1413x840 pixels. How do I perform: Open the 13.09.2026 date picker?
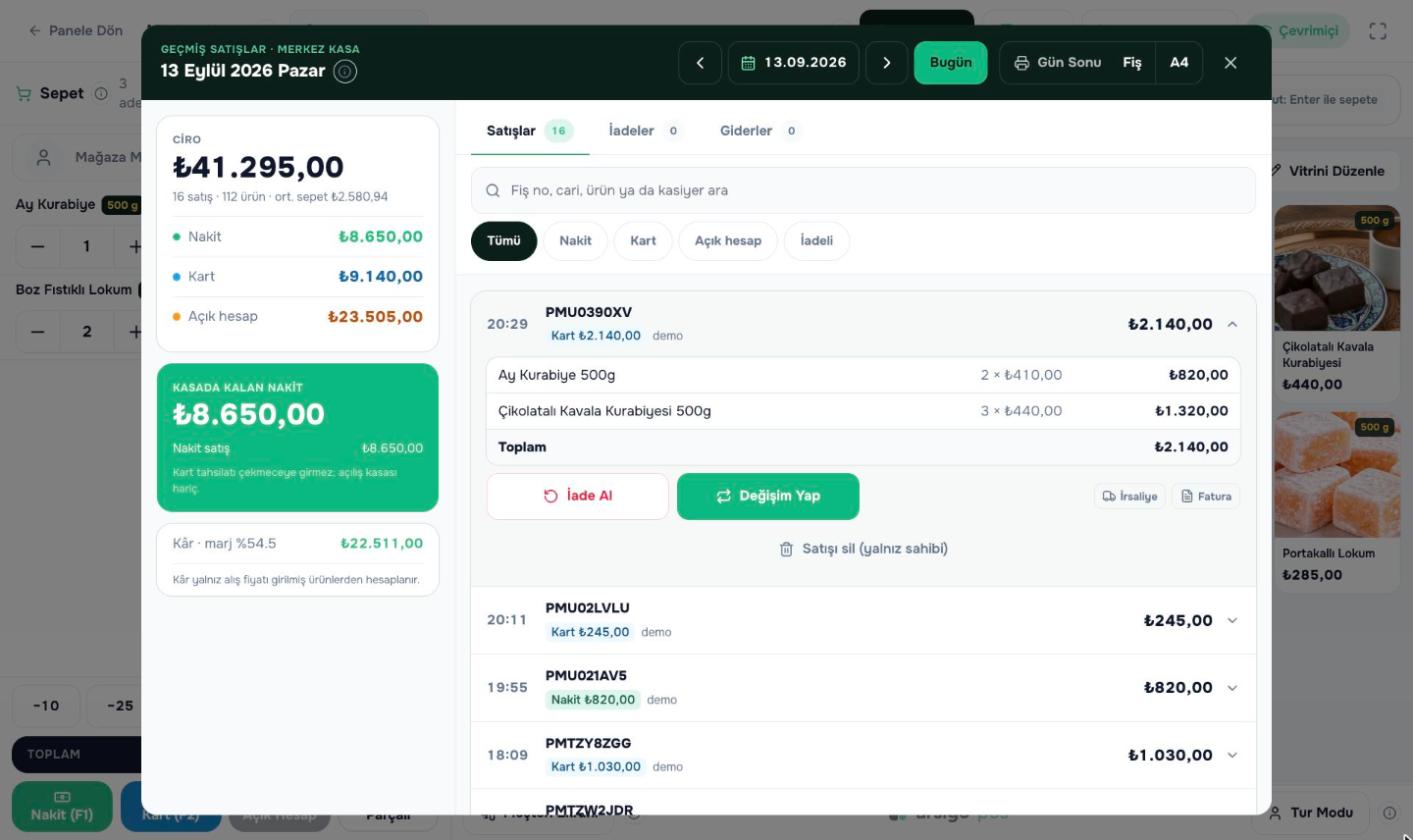click(794, 63)
